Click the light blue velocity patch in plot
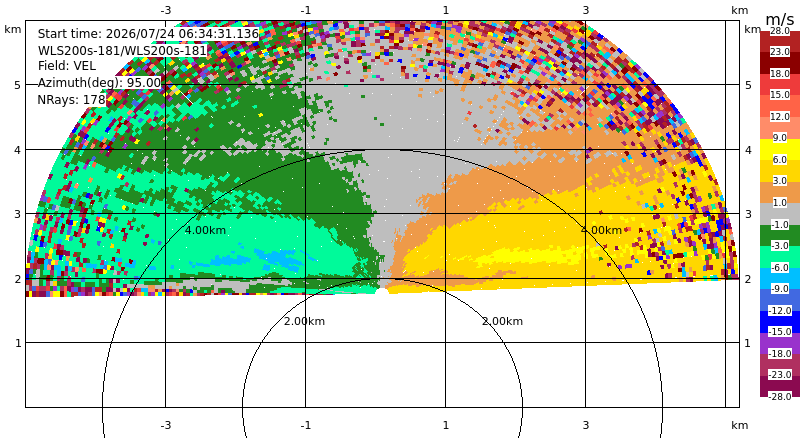Viewport: 800px width, 438px height. coord(265,256)
